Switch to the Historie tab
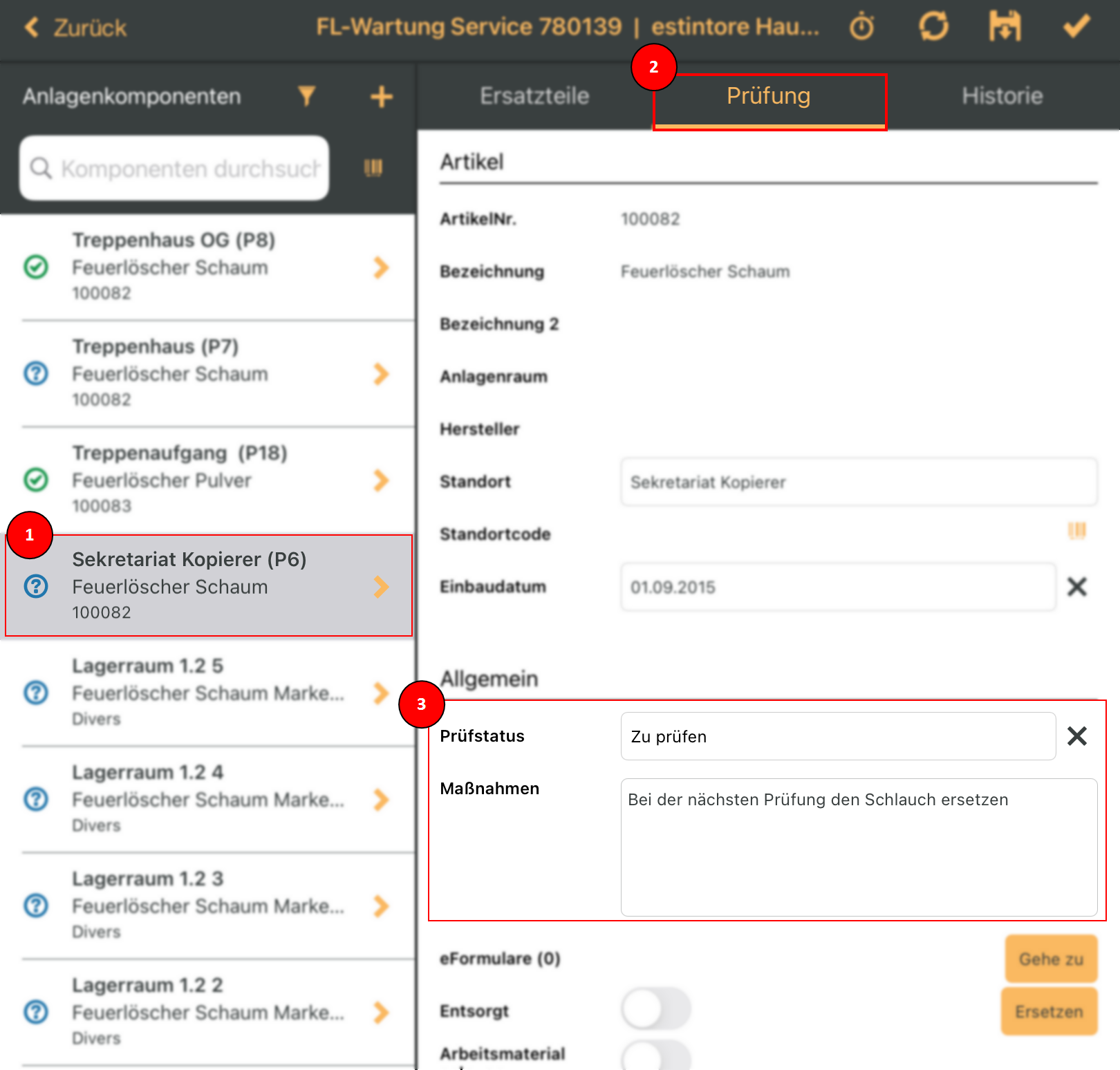This screenshot has height=1070, width=1120. (x=1002, y=96)
